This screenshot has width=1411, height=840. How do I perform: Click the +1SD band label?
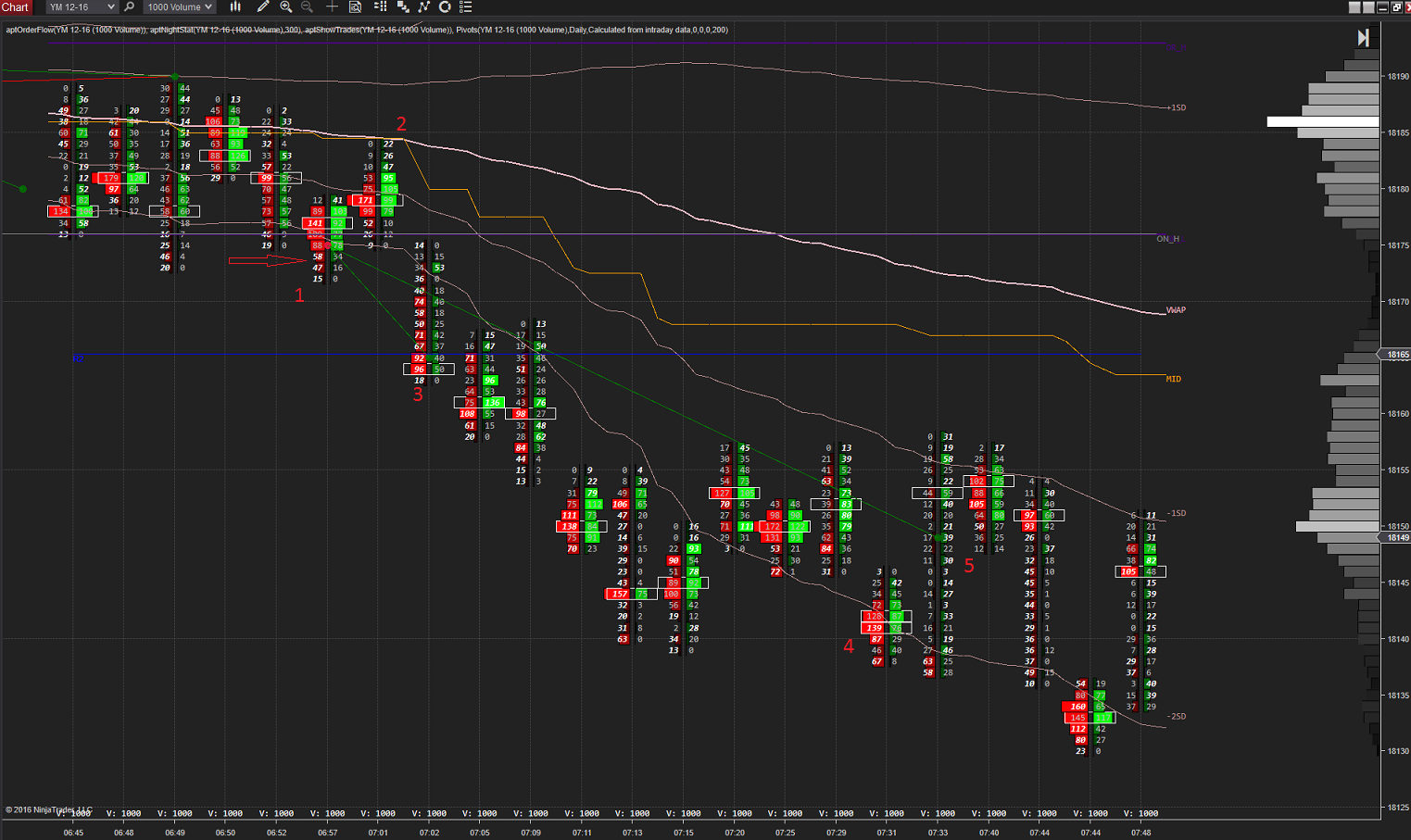pos(1177,108)
